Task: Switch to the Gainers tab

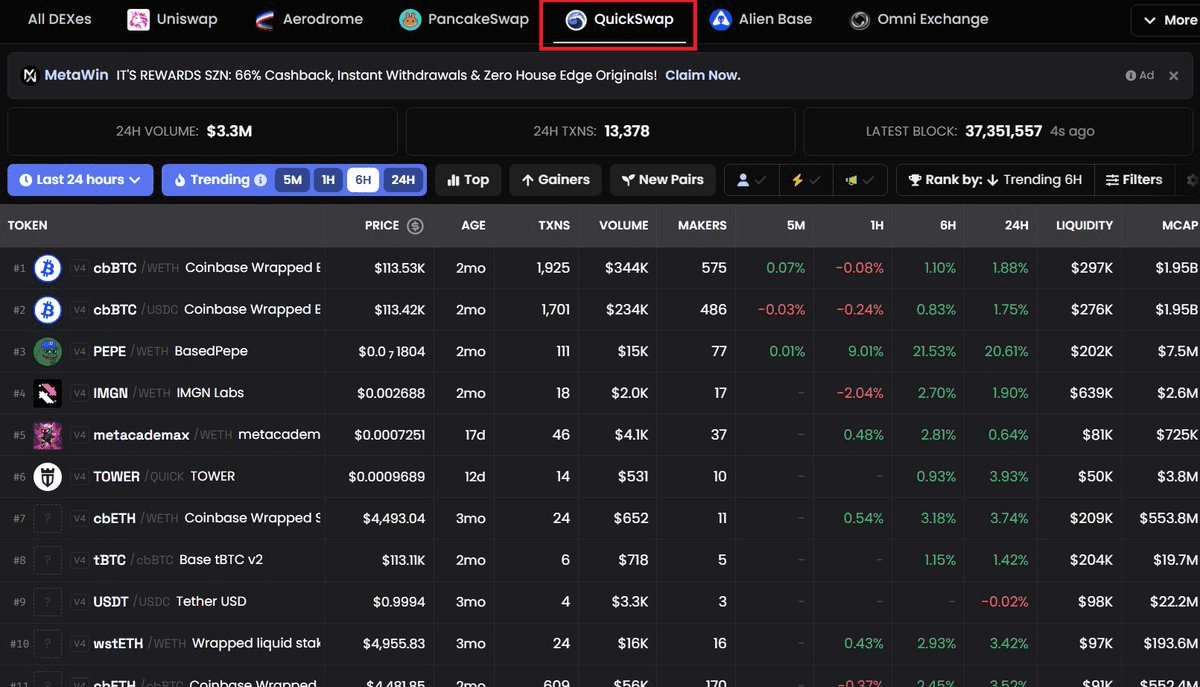Action: pos(555,179)
